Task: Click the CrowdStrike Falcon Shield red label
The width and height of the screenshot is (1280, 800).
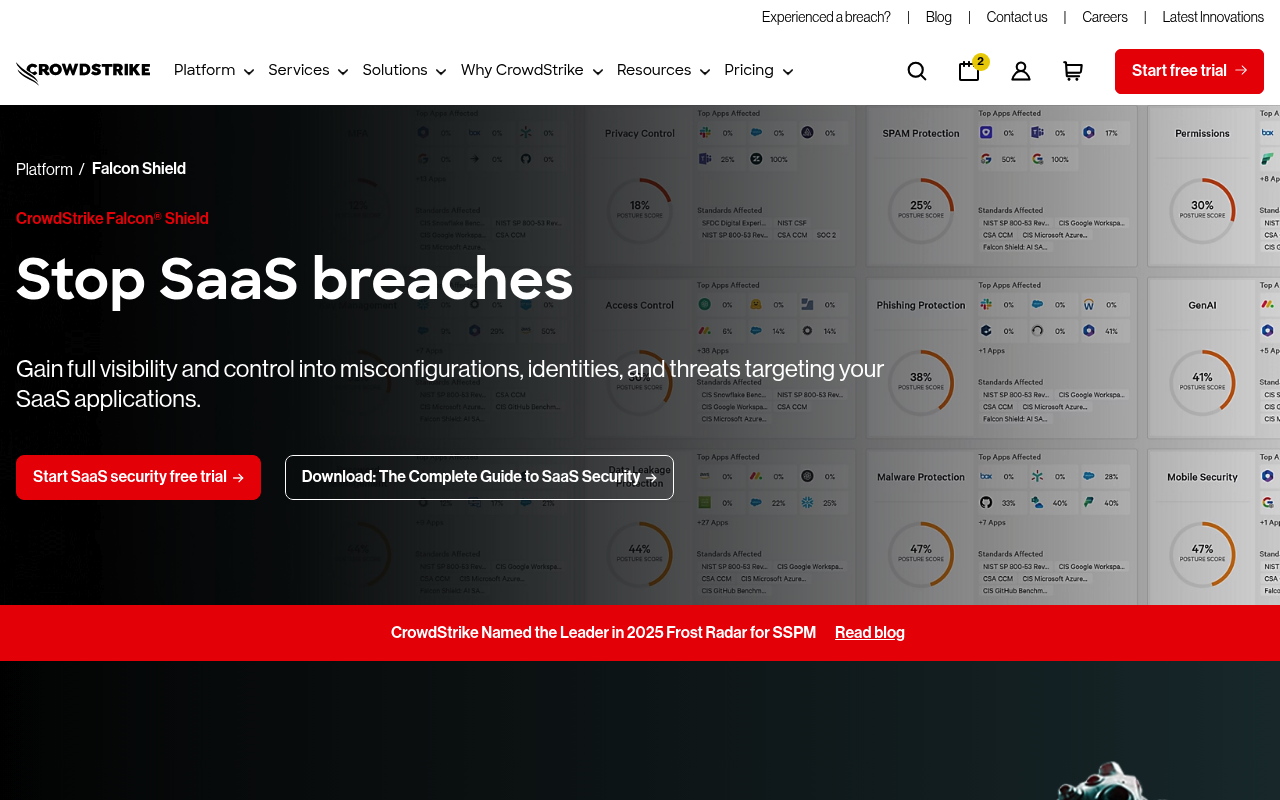Action: [112, 219]
